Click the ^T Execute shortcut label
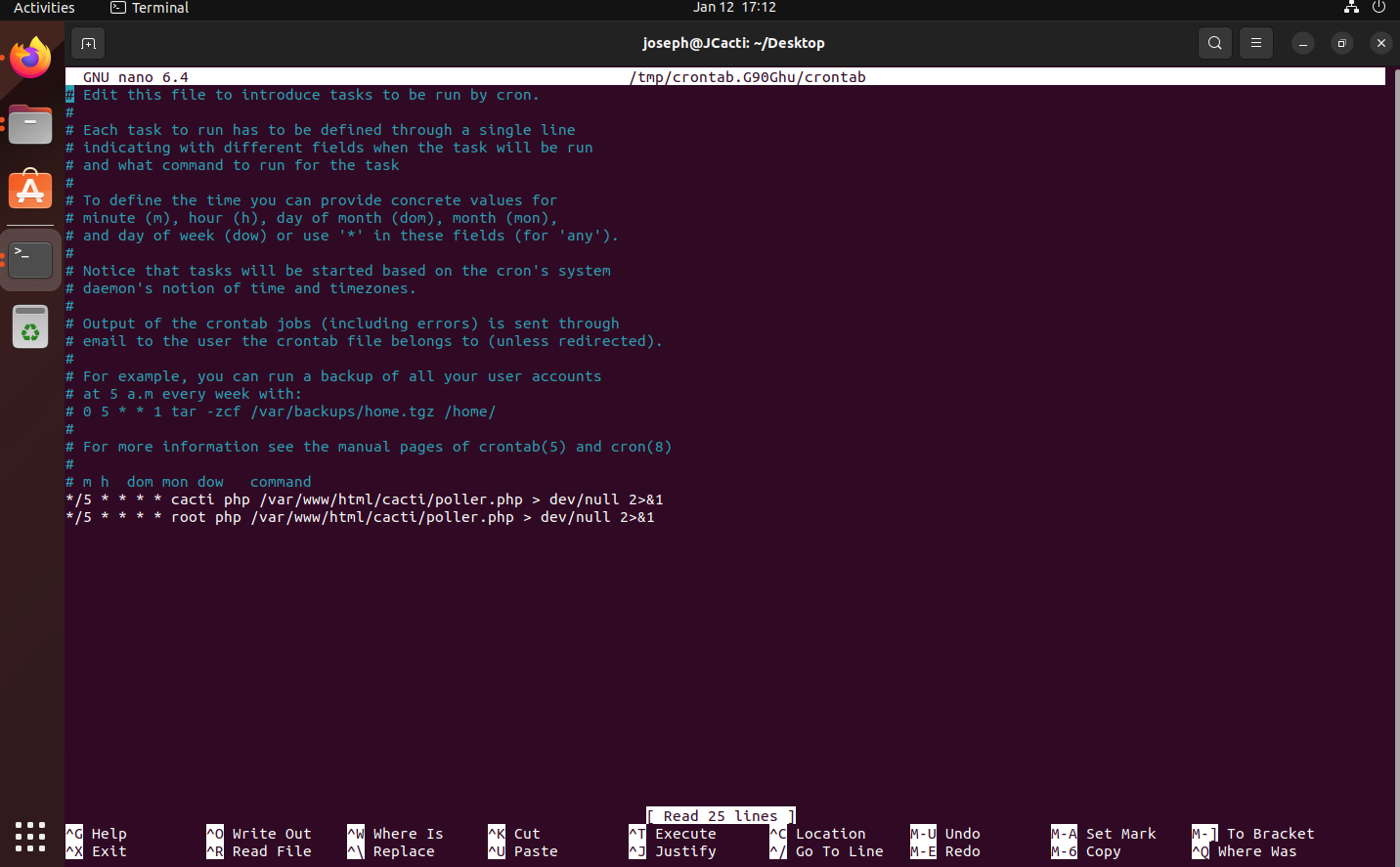This screenshot has height=867, width=1400. (x=673, y=834)
